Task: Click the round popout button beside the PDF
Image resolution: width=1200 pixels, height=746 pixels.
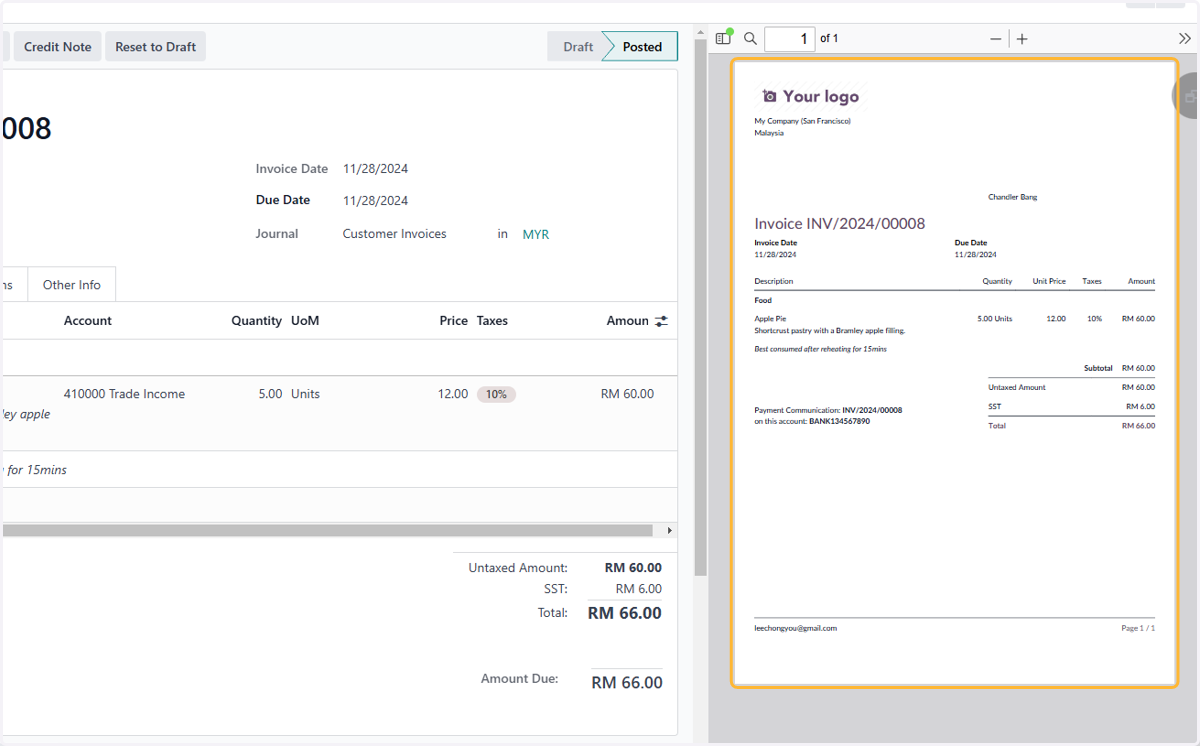Action: pos(1187,97)
